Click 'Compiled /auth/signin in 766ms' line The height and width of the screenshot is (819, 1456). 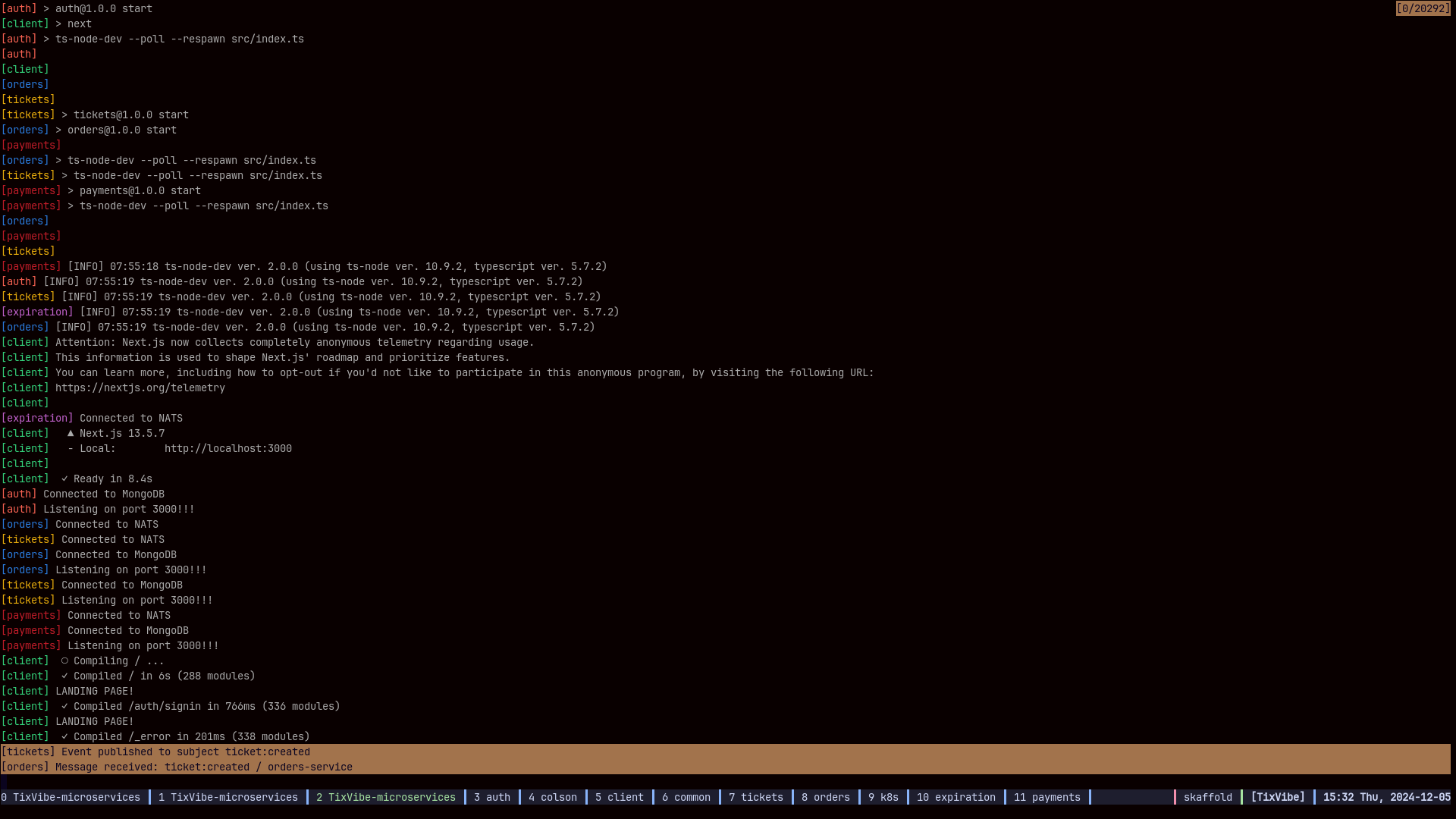[x=171, y=706]
